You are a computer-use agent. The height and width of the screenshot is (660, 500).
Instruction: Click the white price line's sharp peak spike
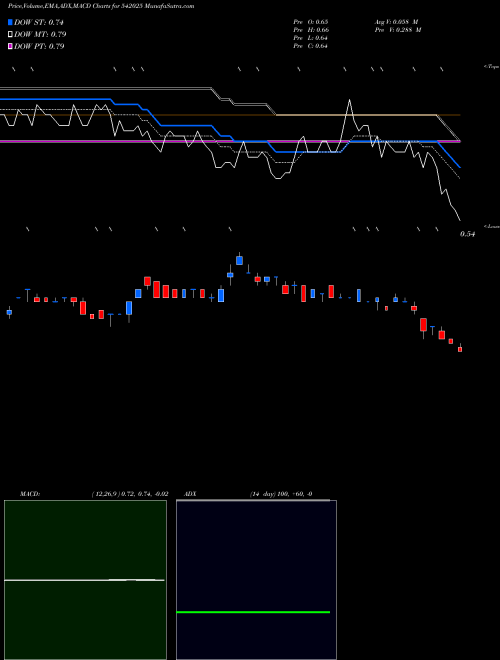click(x=349, y=101)
